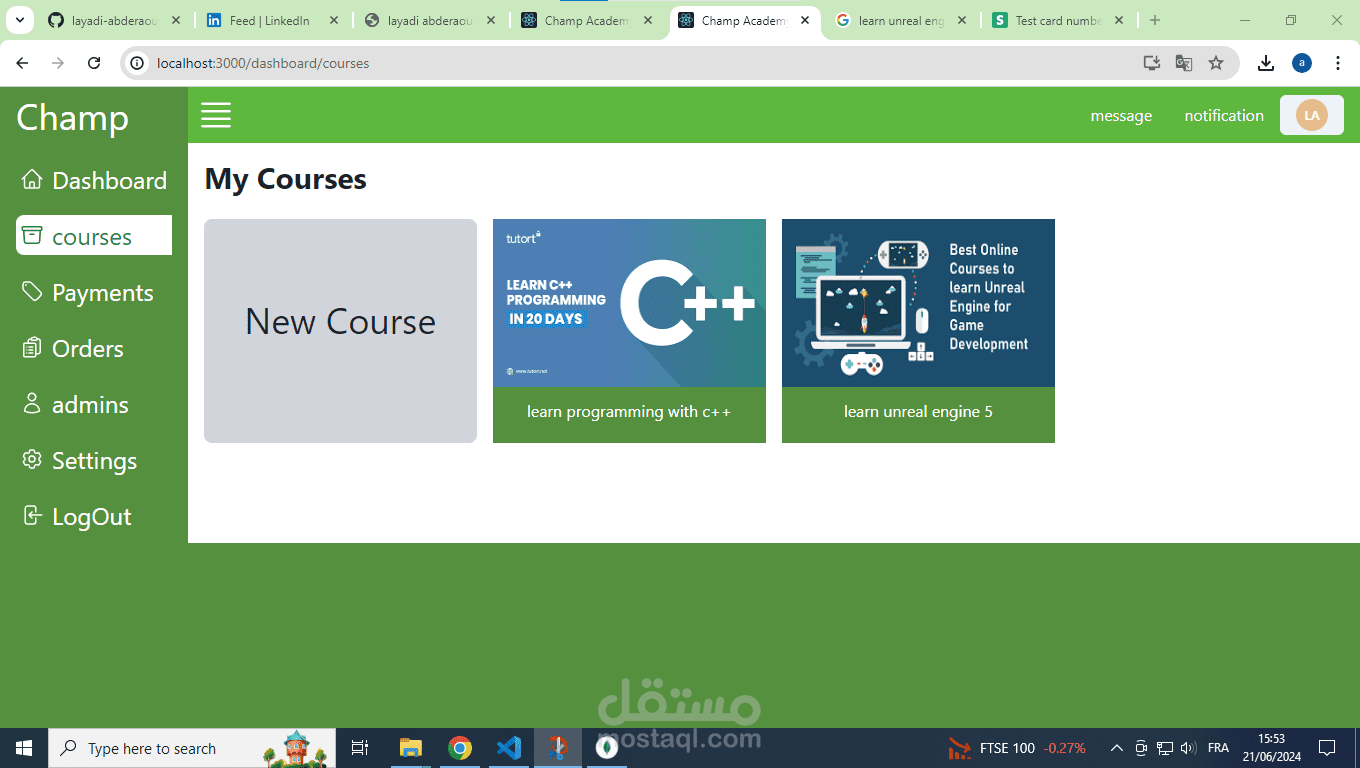The height and width of the screenshot is (768, 1360).
Task: Open the hamburger menu icon
Action: pyautogui.click(x=216, y=115)
